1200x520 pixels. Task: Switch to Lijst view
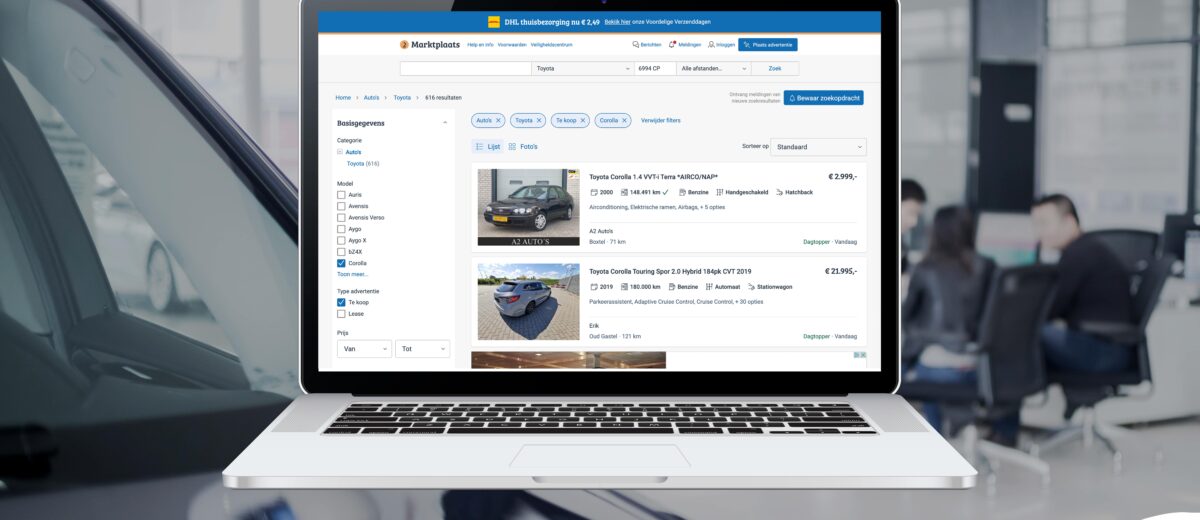tap(487, 147)
